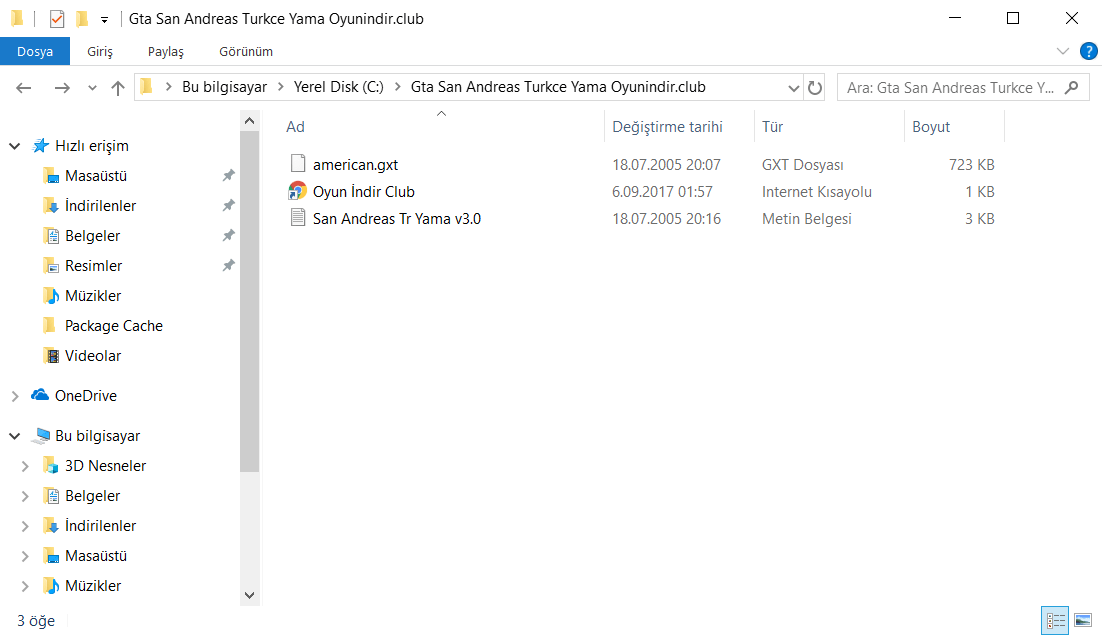
Task: Sort by Değiştirme tarihi column header
Action: (x=667, y=127)
